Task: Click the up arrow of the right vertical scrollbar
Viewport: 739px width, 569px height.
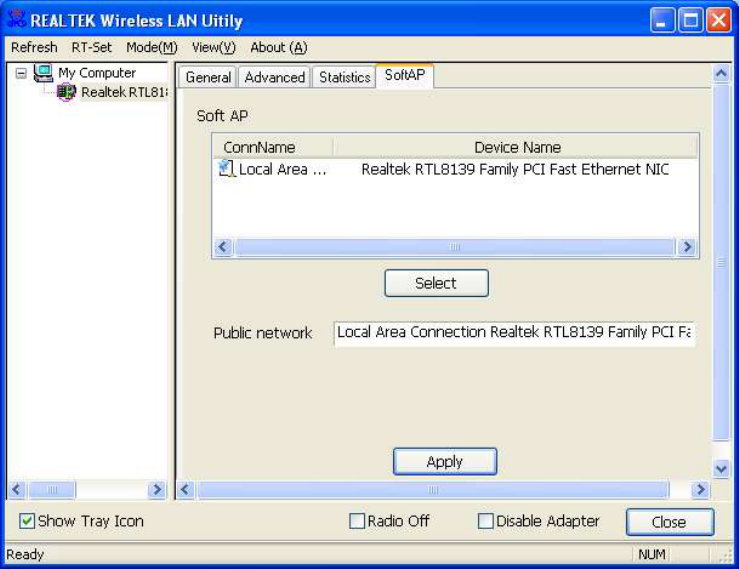Action: click(x=721, y=74)
